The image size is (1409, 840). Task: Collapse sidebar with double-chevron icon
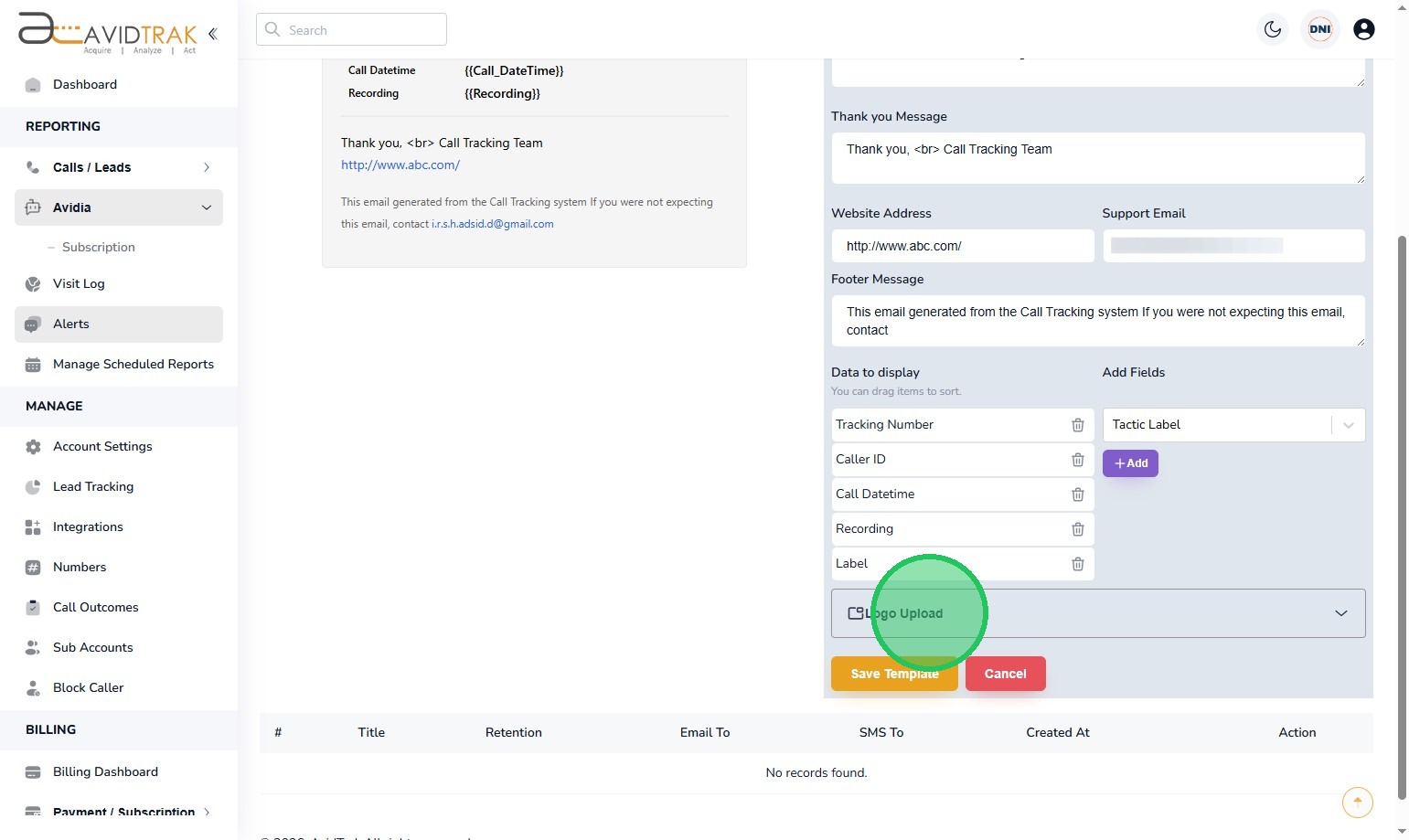click(x=212, y=34)
